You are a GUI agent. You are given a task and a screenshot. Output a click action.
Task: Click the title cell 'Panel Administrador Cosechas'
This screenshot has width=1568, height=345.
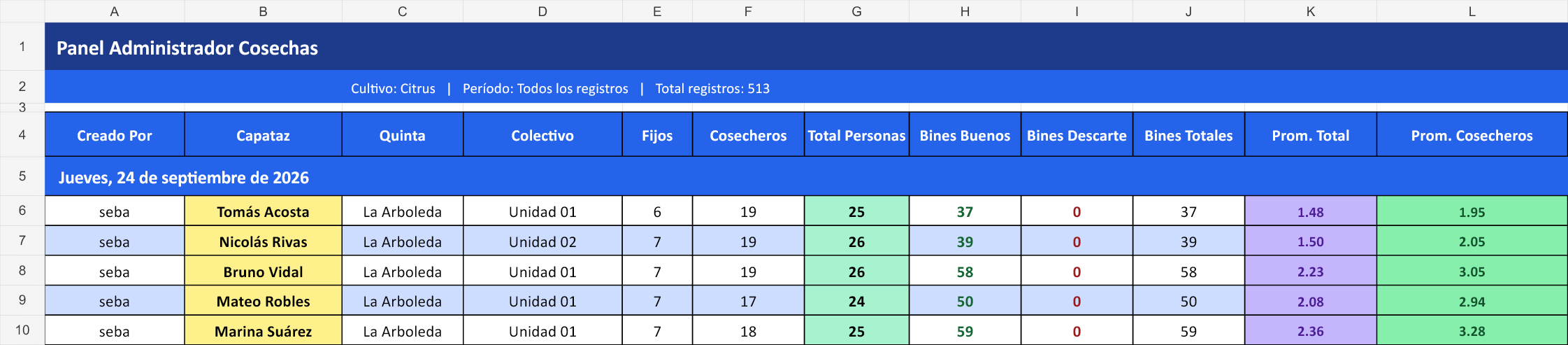(806, 47)
